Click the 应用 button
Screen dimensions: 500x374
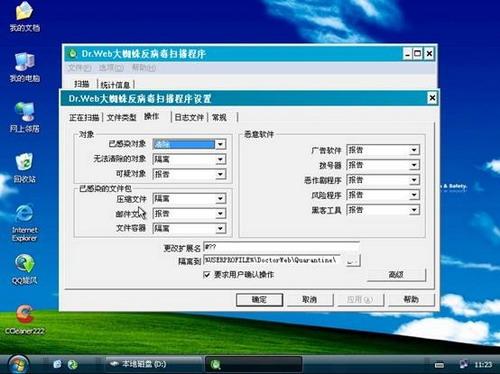point(360,299)
